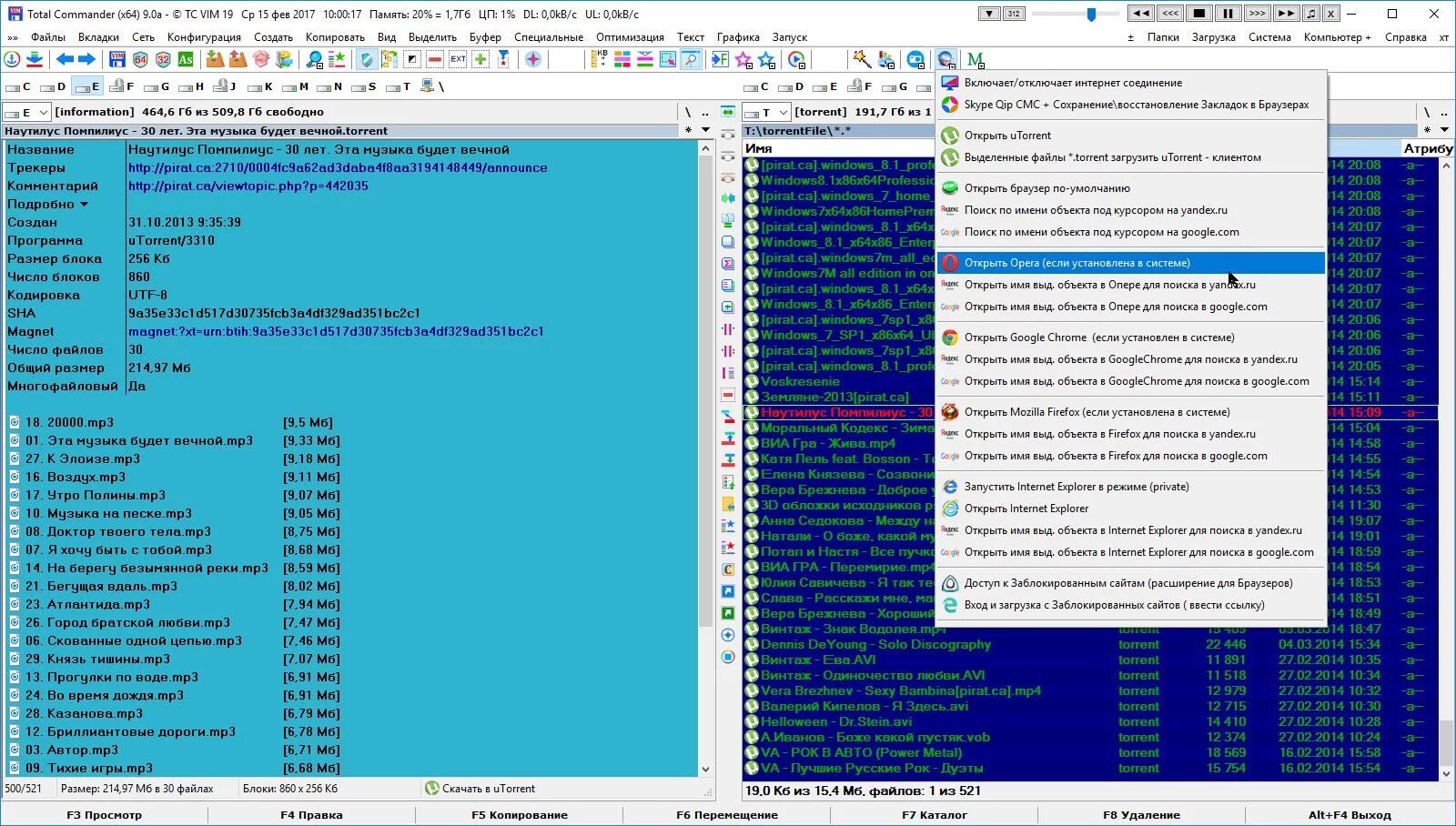Click the magnet URI link
This screenshot has width=1456, height=826.
click(336, 331)
